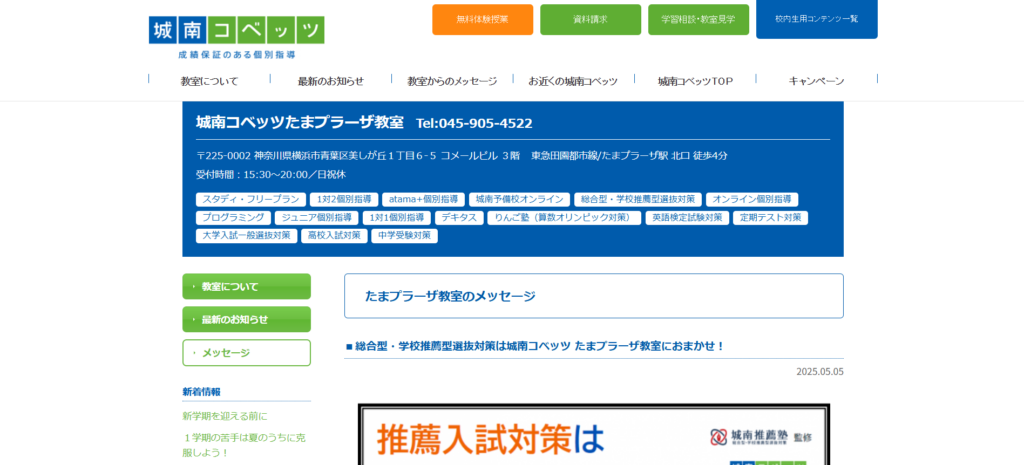Select 最新のお知らせ in the top navigation
Image resolution: width=1024 pixels, height=465 pixels.
[x=330, y=81]
